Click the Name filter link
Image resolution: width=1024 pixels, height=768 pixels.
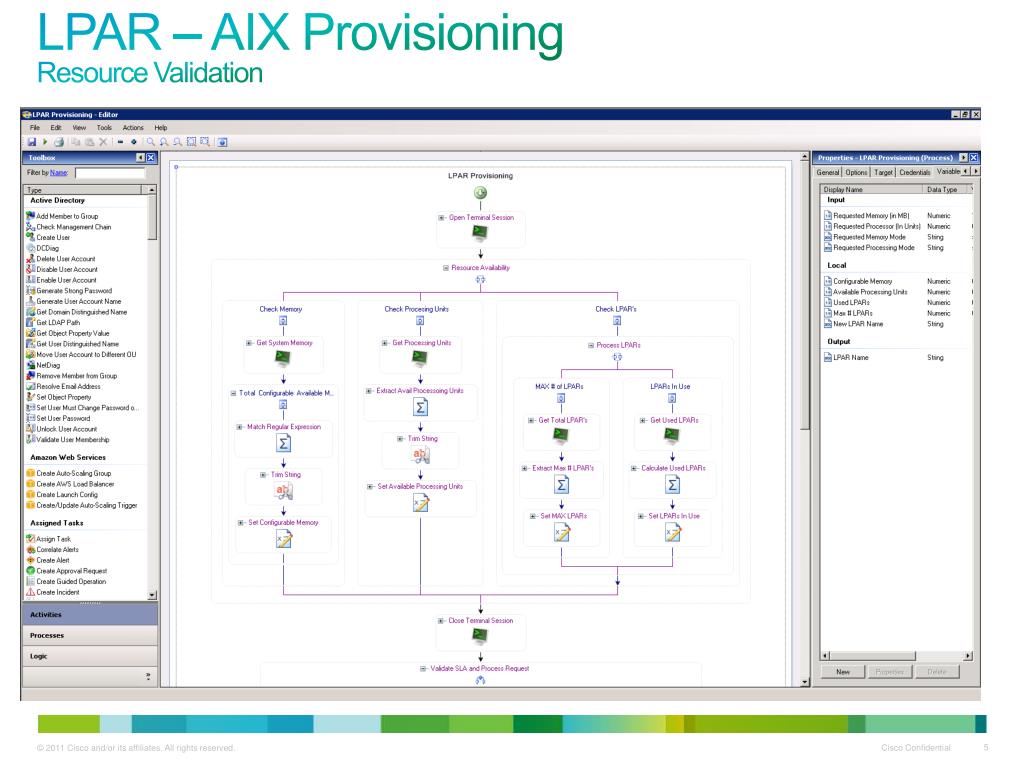(59, 172)
